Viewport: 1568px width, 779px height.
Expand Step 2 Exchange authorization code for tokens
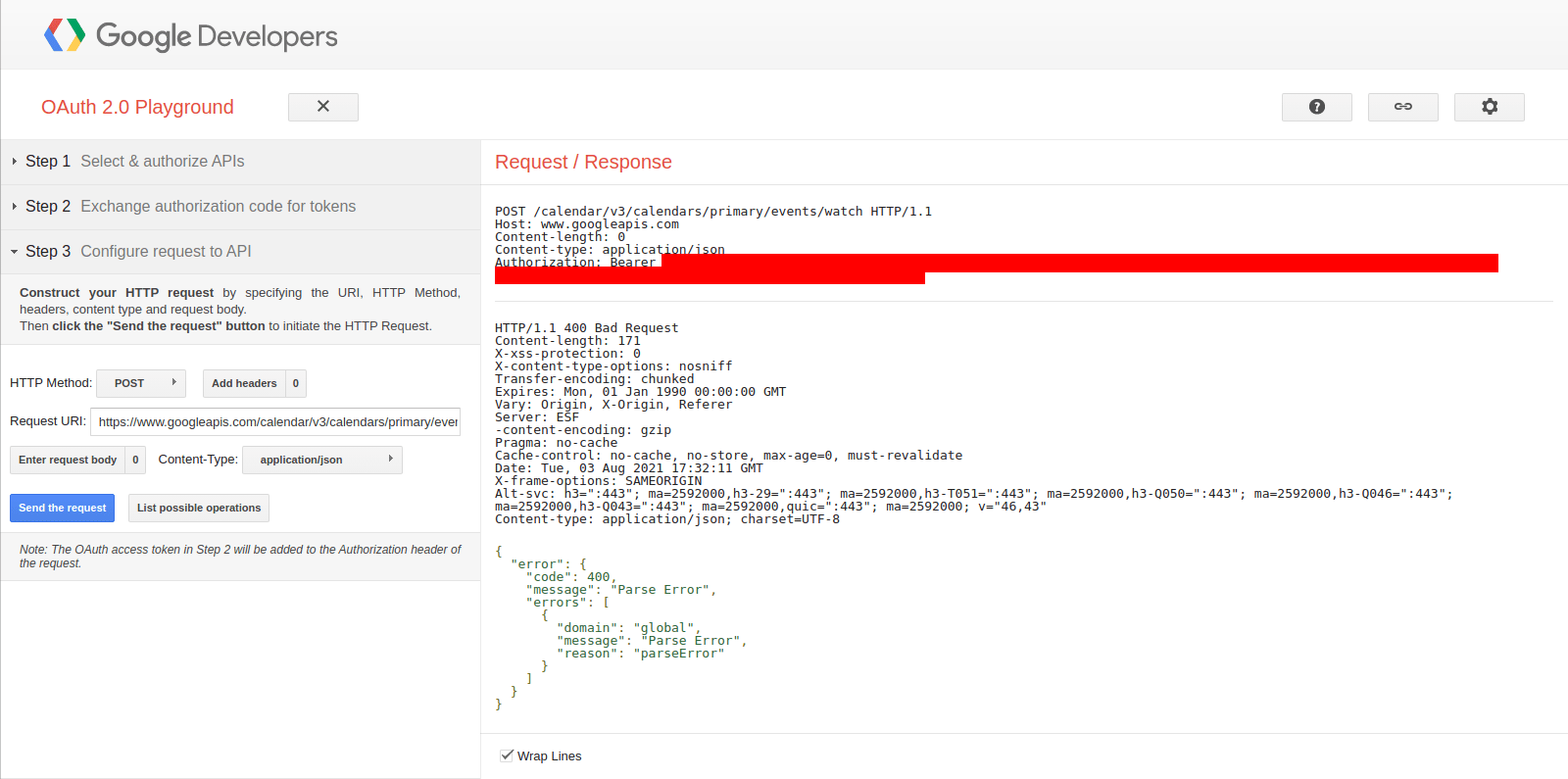coord(240,207)
